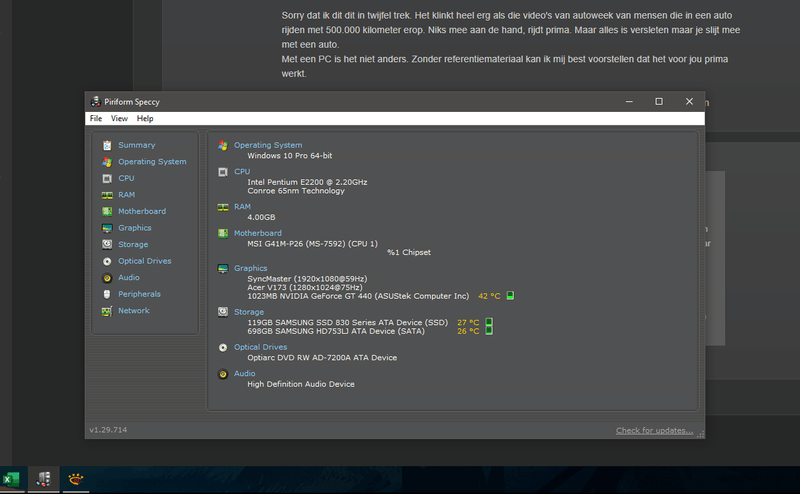Click the SSD temperature indicator beside 27 °C
This screenshot has width=800, height=494.
(x=489, y=322)
